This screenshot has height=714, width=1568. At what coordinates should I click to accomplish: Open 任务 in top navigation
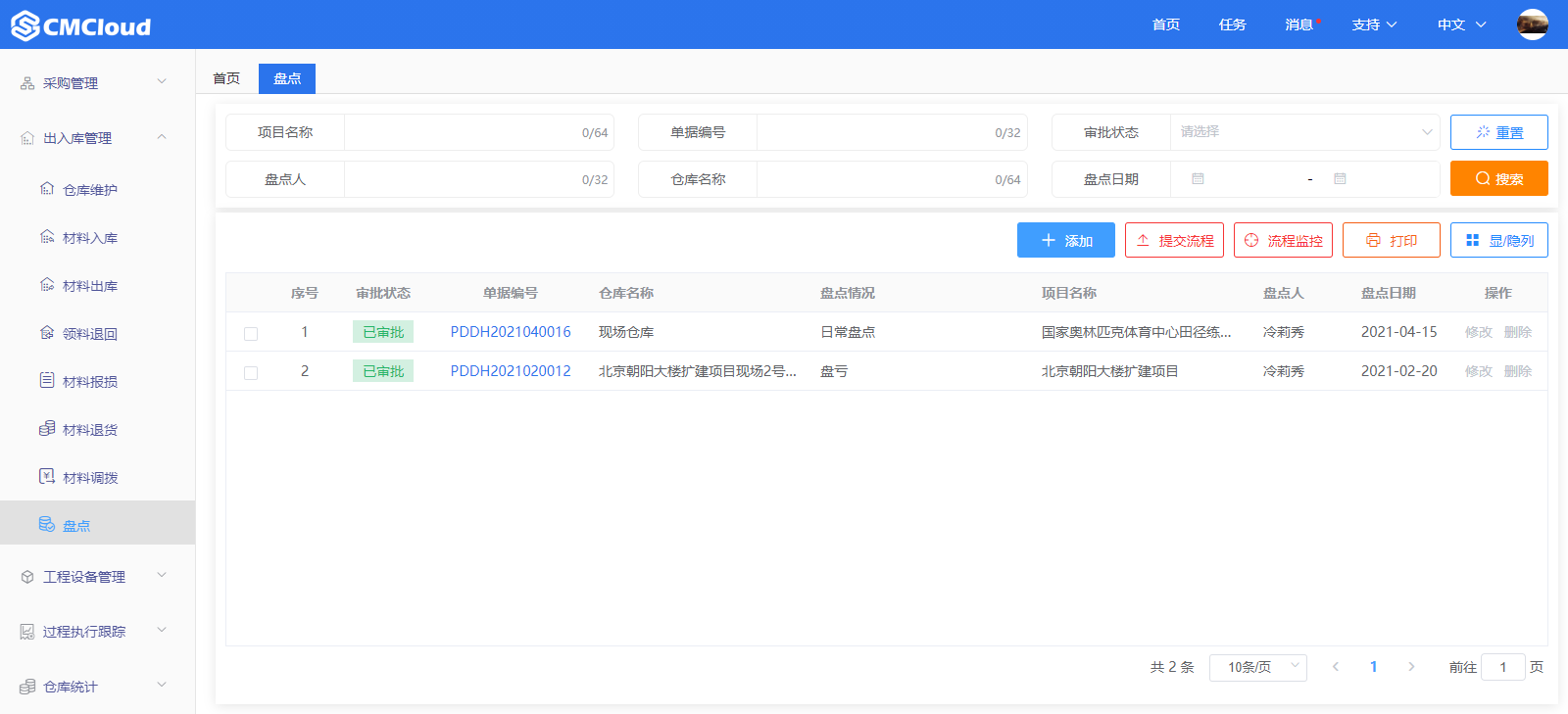[1233, 24]
